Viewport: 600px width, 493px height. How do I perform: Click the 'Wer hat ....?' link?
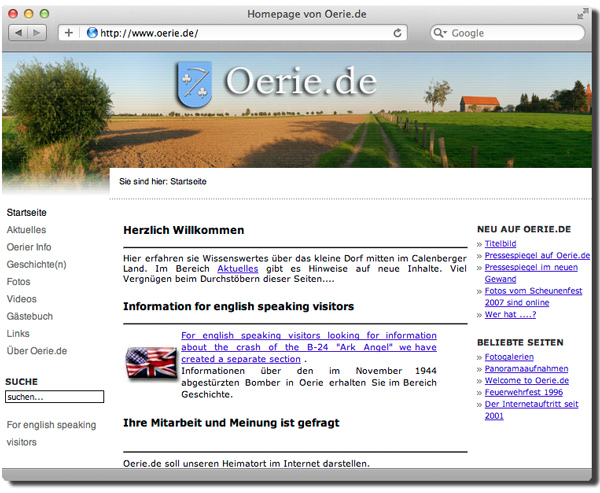pyautogui.click(x=510, y=315)
